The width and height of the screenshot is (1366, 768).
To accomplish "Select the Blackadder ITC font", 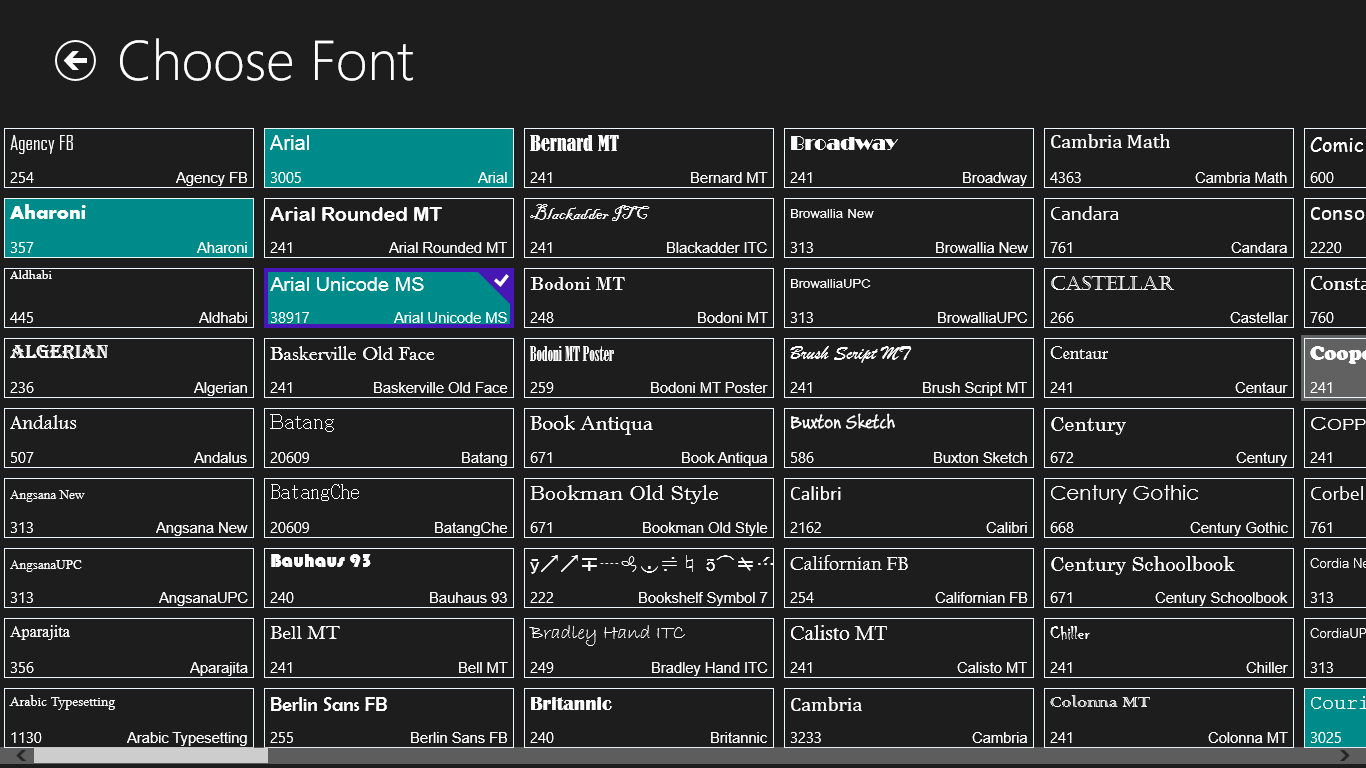I will click(x=649, y=228).
